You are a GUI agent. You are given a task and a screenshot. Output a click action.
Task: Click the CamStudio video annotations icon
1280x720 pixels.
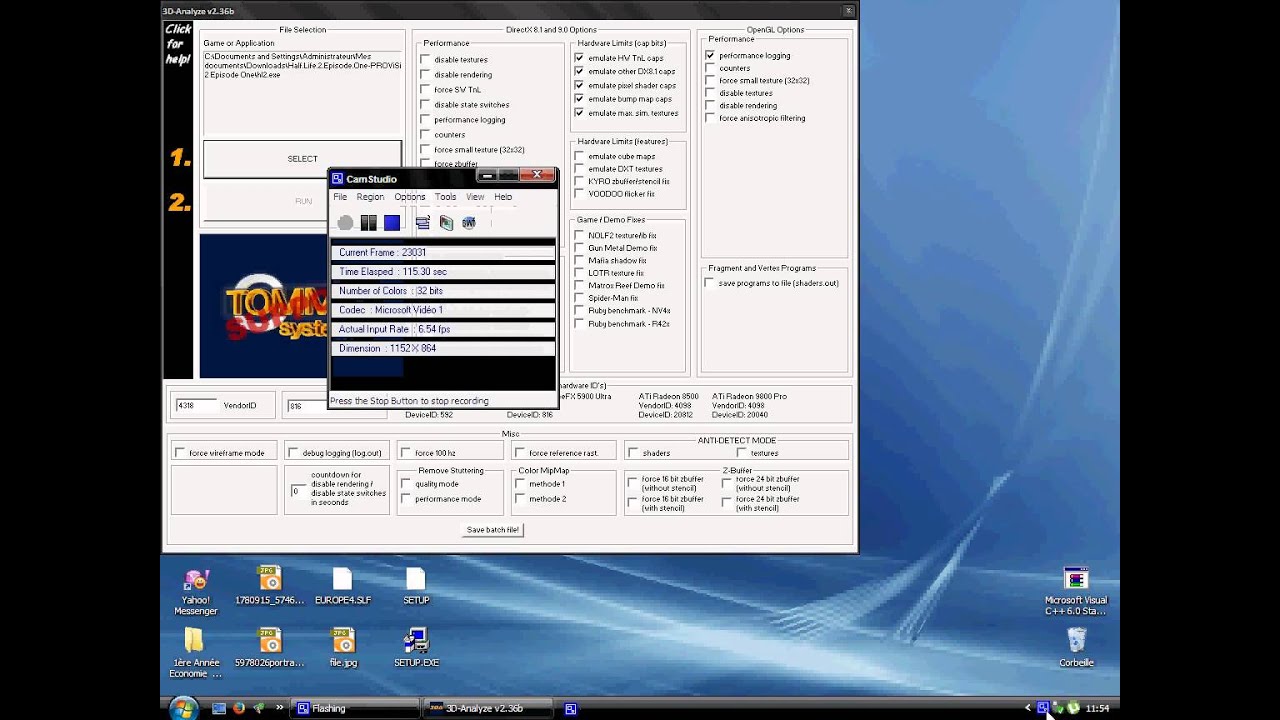point(446,223)
